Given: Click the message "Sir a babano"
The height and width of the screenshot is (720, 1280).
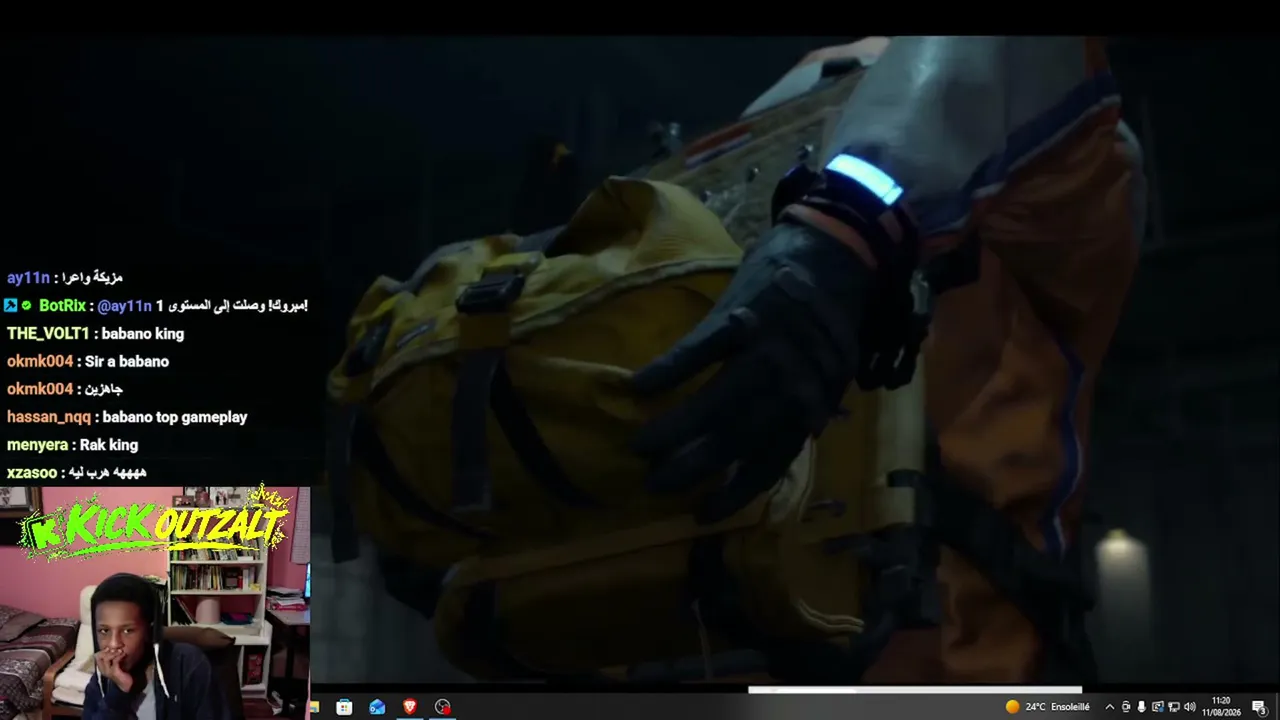Looking at the screenshot, I should [127, 361].
